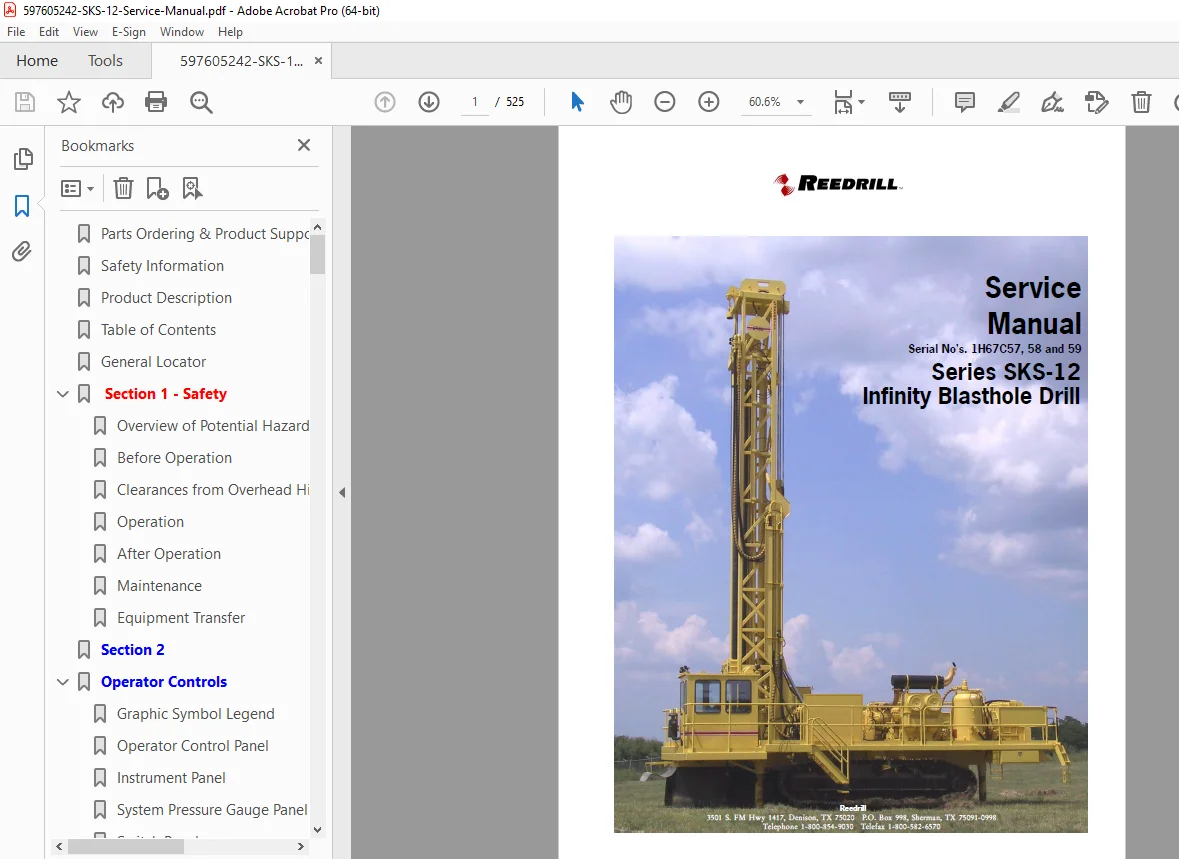
Task: Open the page display options dropdown arrow
Action: [x=862, y=102]
